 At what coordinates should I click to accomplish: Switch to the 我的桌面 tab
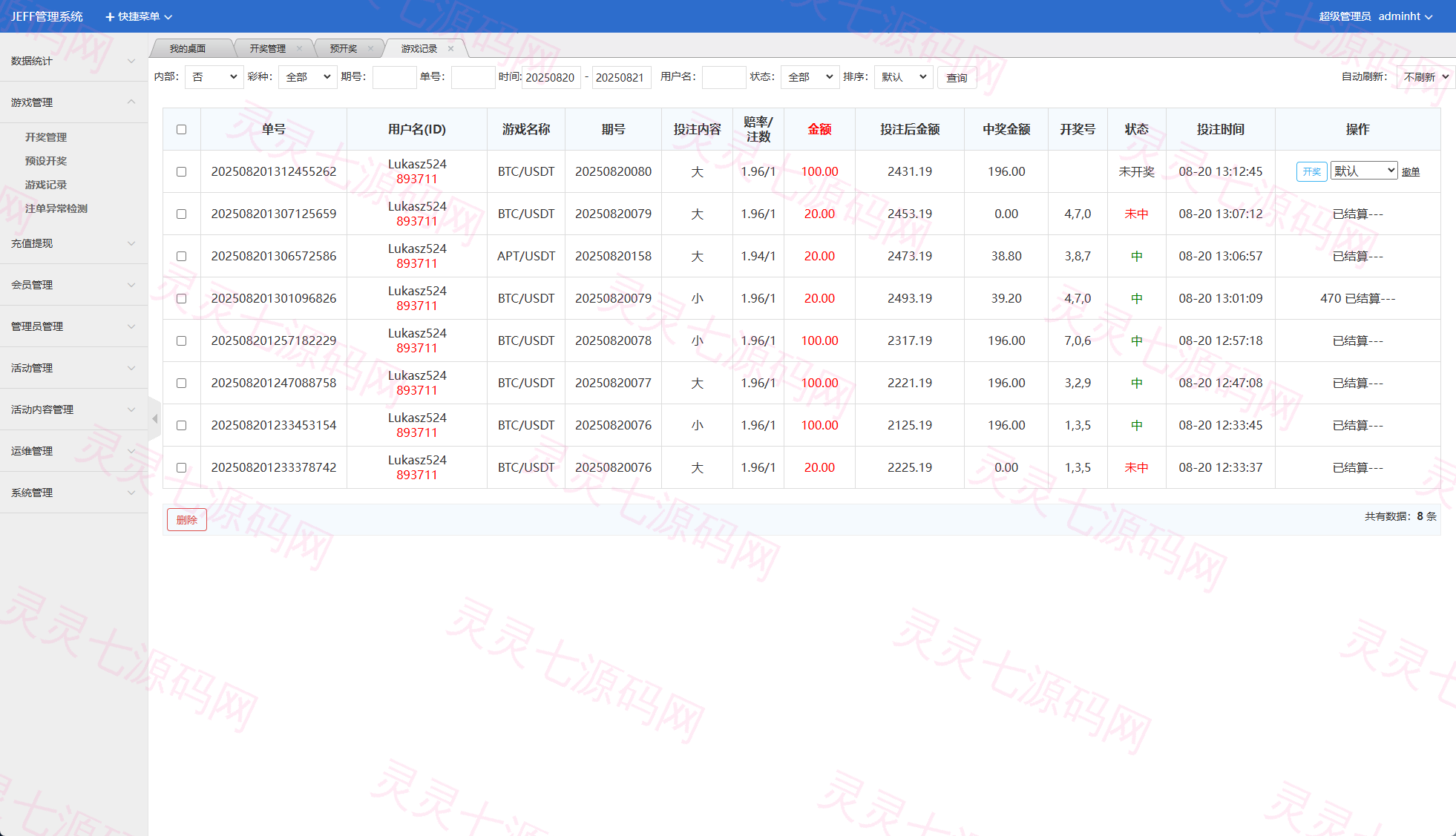coord(188,49)
